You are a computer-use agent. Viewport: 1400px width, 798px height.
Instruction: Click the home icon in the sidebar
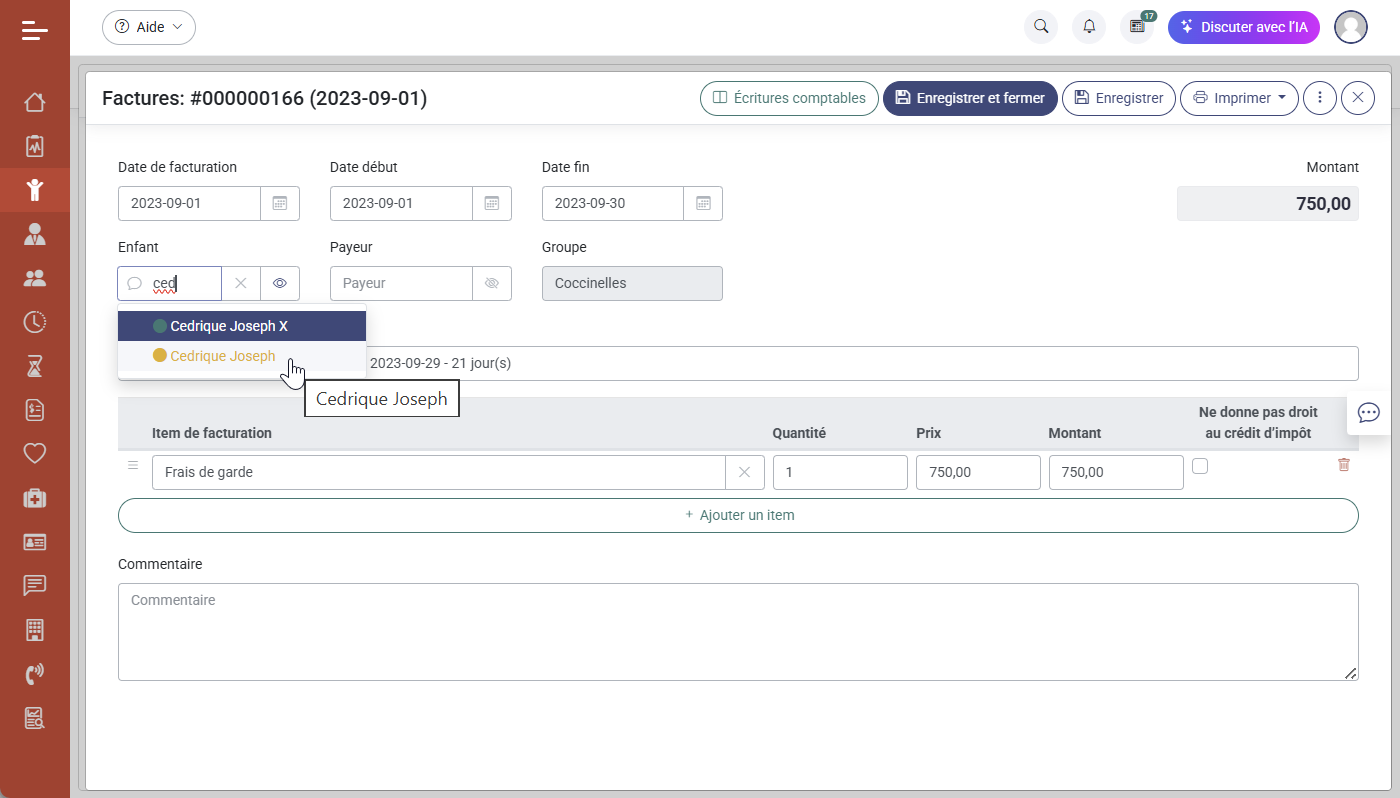[x=35, y=102]
